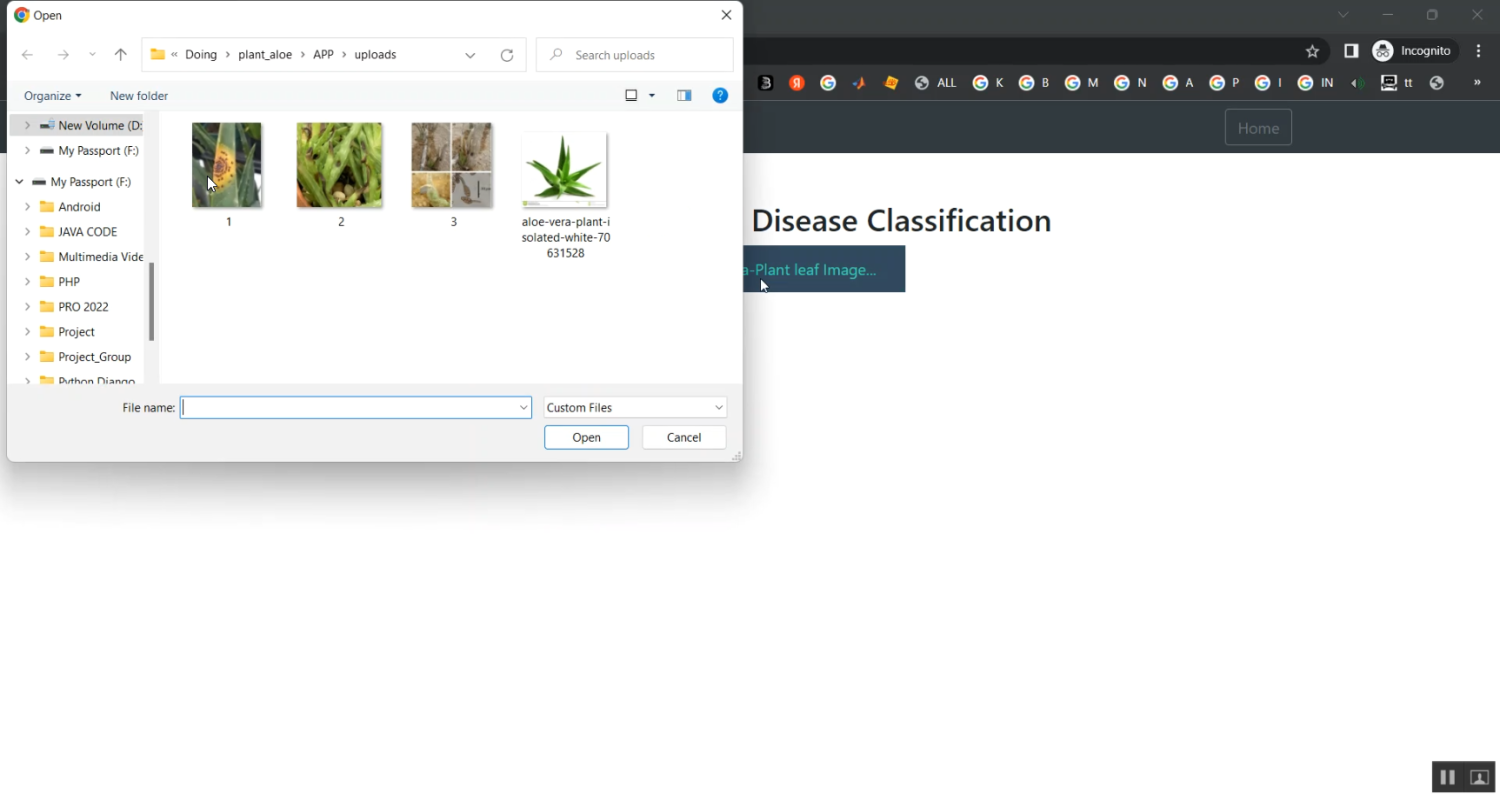Screen dimensions: 1500x794
Task: Open the Custom Files type dropdown
Action: tap(635, 408)
